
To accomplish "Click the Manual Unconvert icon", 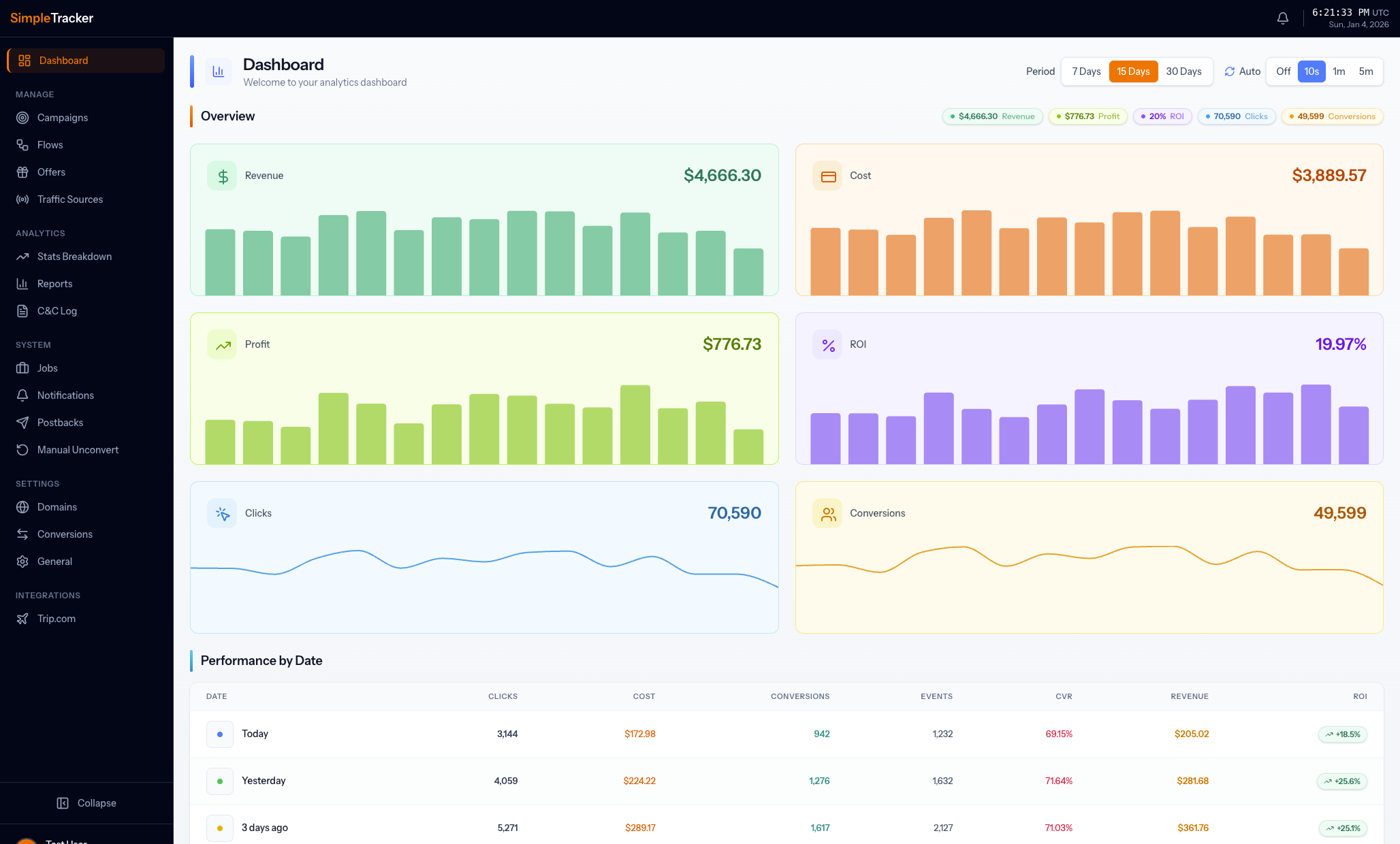I will click(22, 449).
